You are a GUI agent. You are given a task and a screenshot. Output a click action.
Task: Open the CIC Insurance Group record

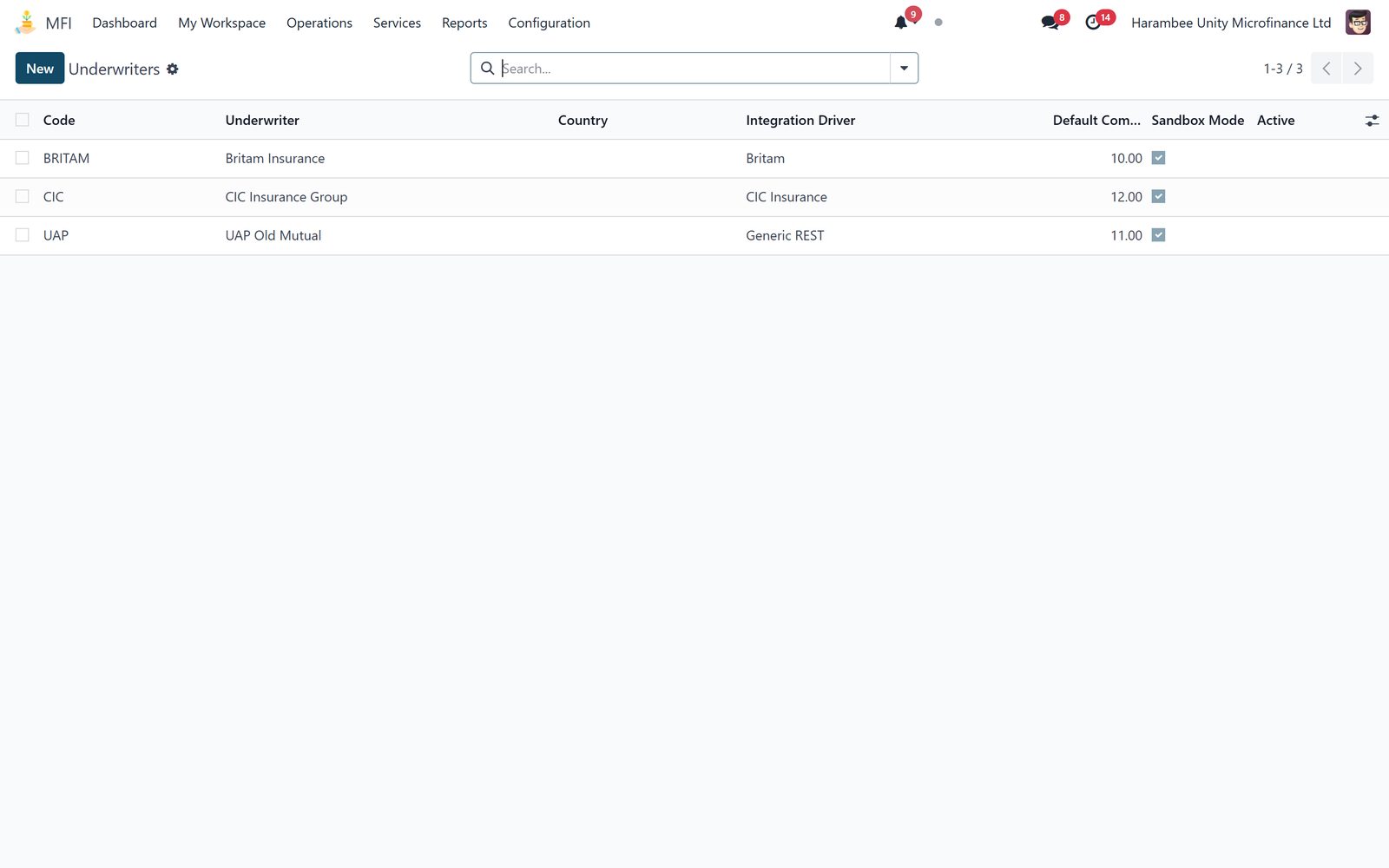pyautogui.click(x=286, y=197)
